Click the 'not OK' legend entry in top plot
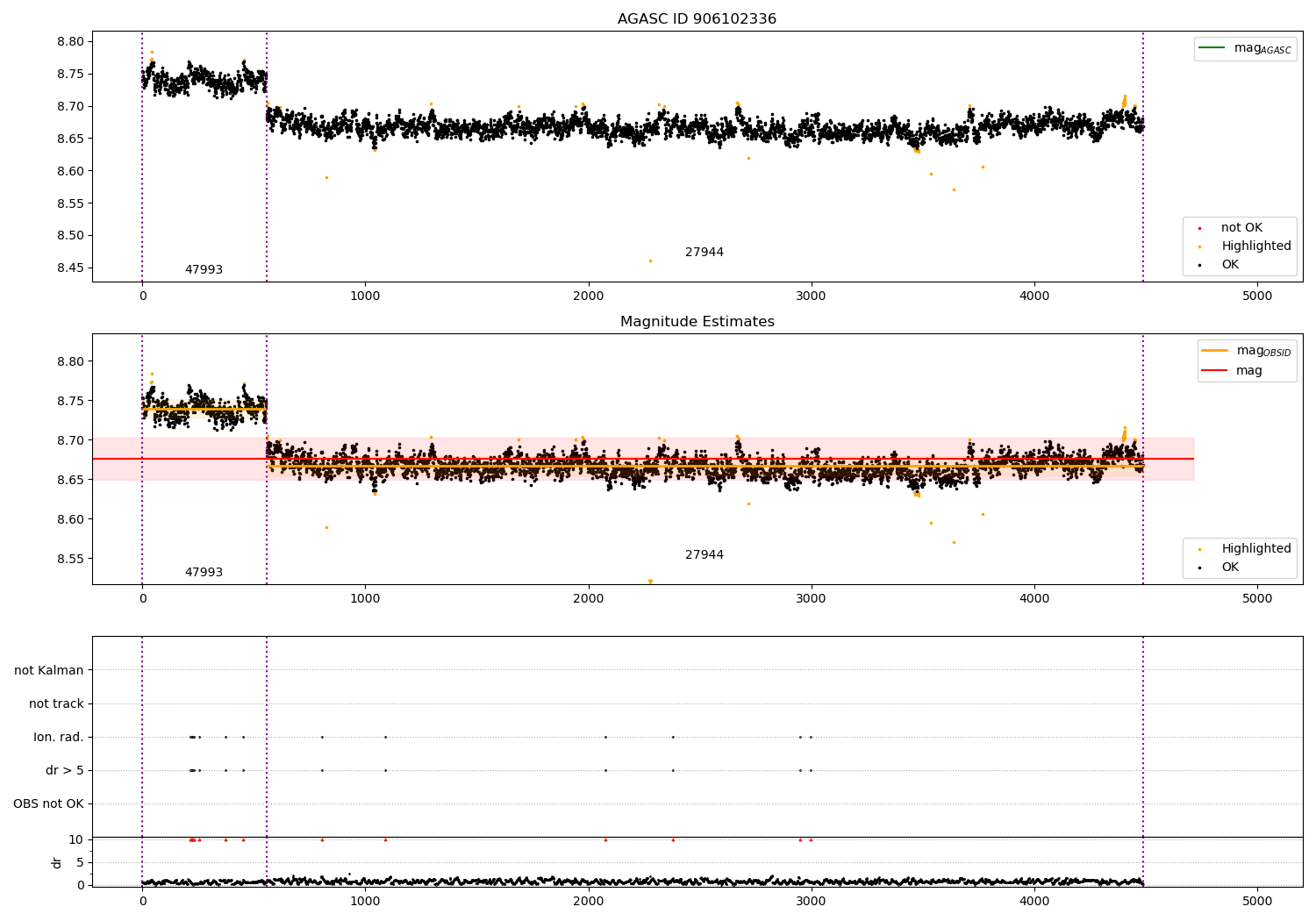 tap(1241, 227)
